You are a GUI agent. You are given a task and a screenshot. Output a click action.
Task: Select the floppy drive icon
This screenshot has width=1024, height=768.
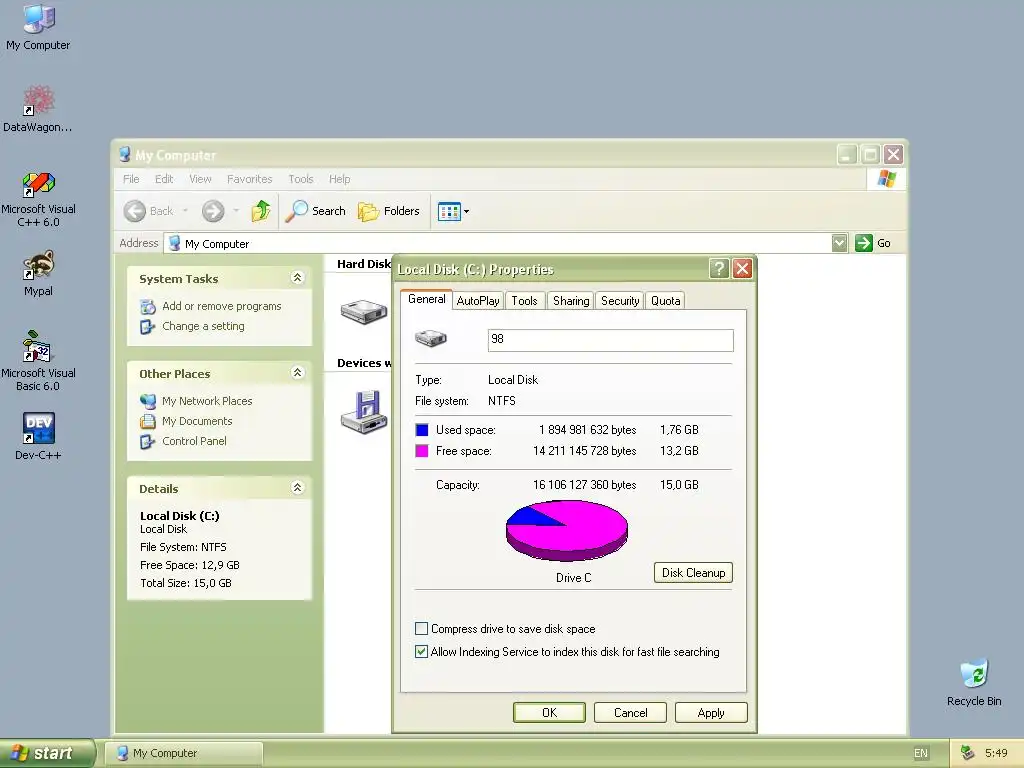(364, 412)
